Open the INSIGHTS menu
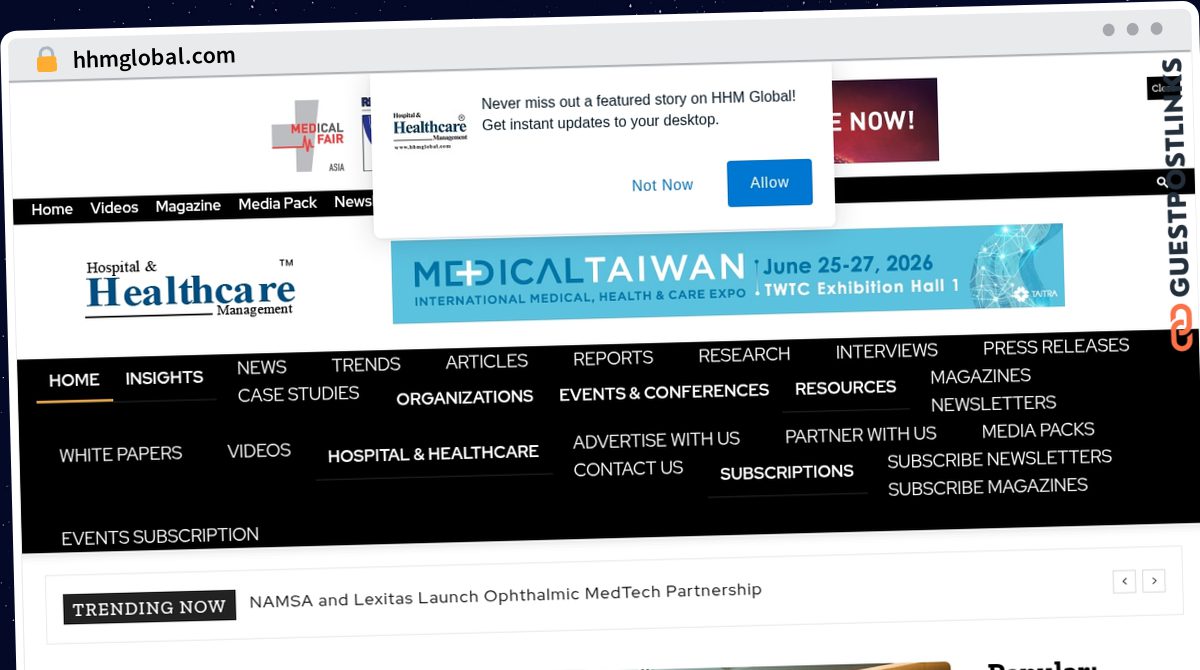 164,377
